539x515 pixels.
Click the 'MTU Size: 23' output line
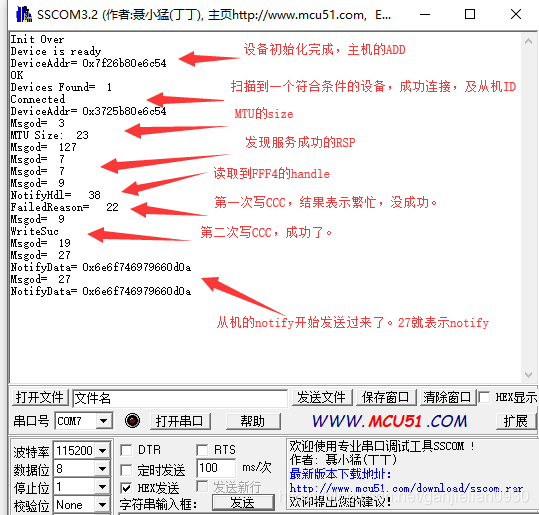(x=50, y=135)
